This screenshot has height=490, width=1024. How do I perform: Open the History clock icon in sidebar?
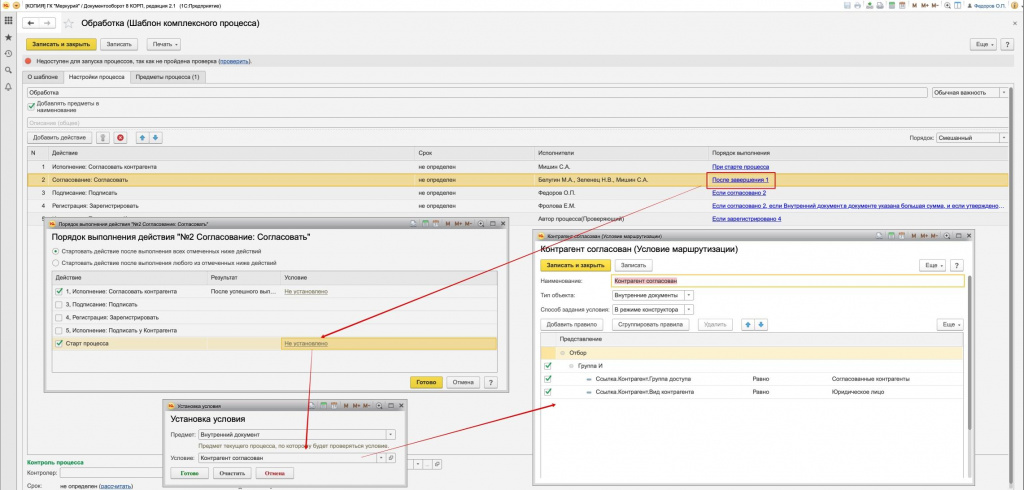click(8, 54)
